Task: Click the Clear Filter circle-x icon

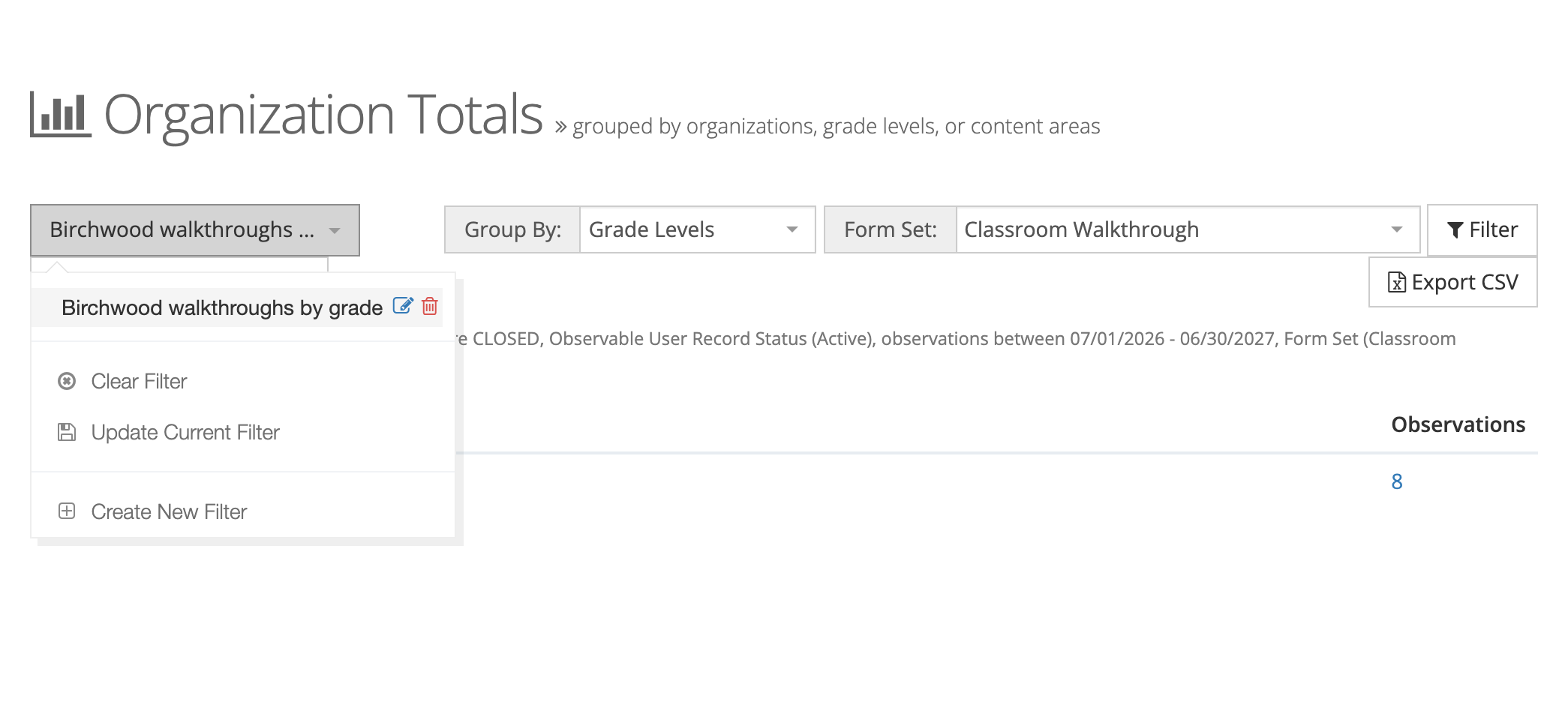Action: (x=67, y=381)
